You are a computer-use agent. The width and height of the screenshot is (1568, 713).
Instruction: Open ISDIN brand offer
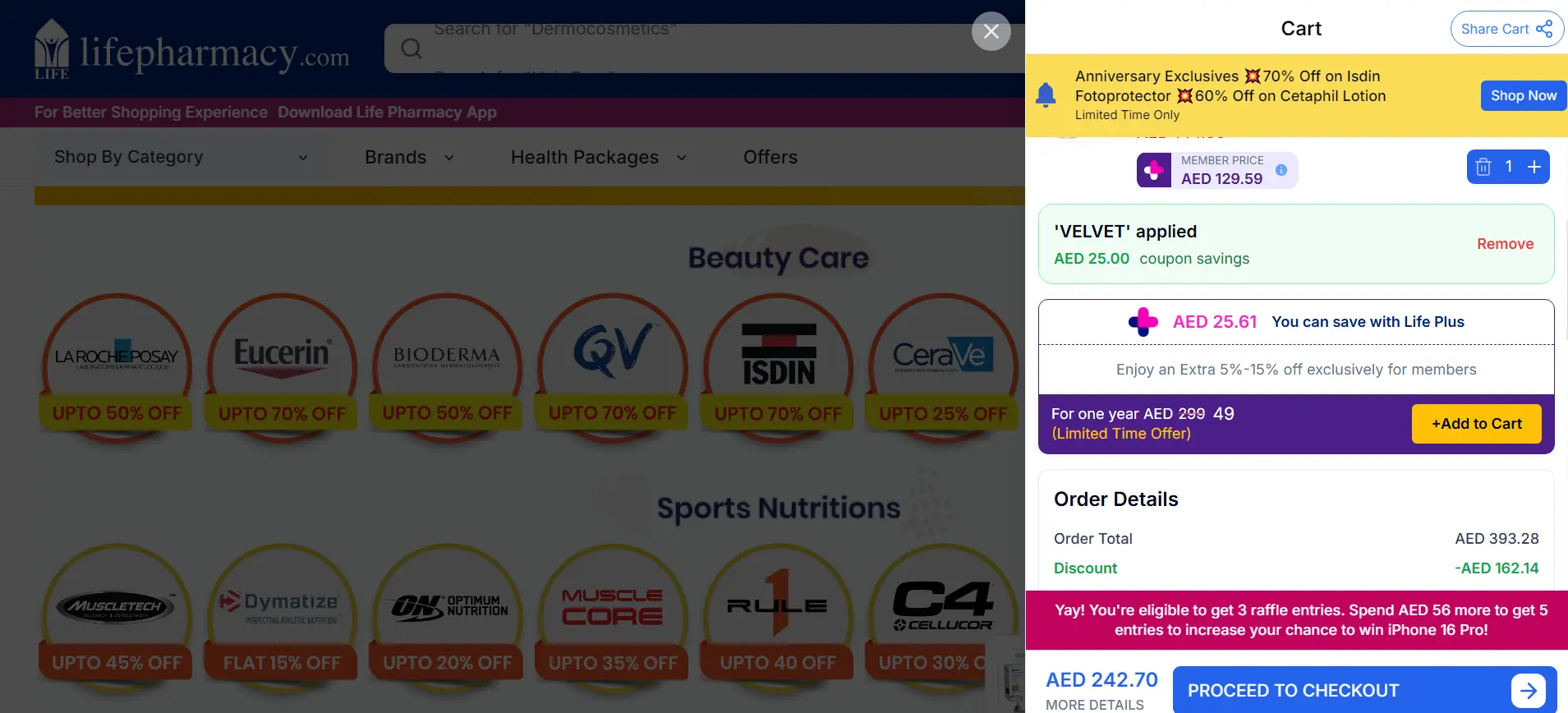(x=778, y=367)
